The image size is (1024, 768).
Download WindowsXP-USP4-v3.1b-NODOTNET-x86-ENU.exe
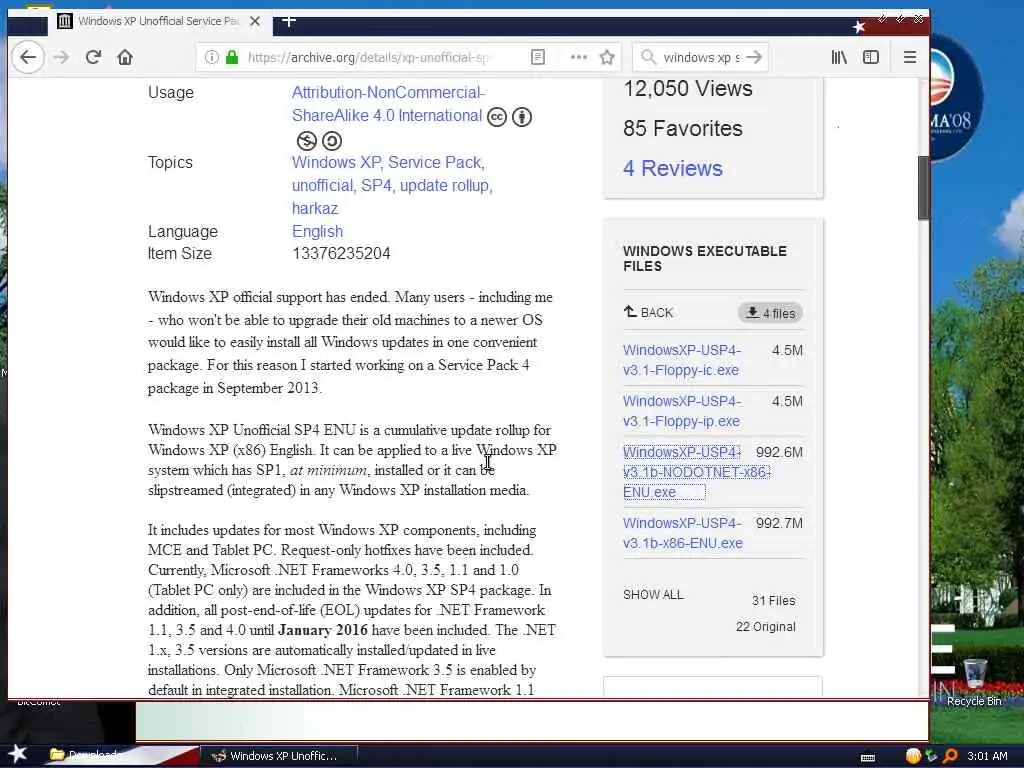point(697,472)
